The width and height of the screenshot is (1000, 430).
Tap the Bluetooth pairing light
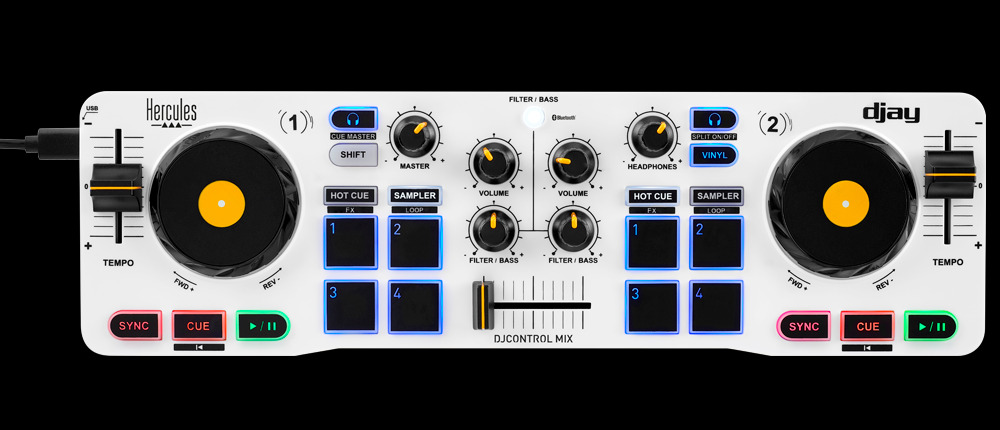coord(533,117)
